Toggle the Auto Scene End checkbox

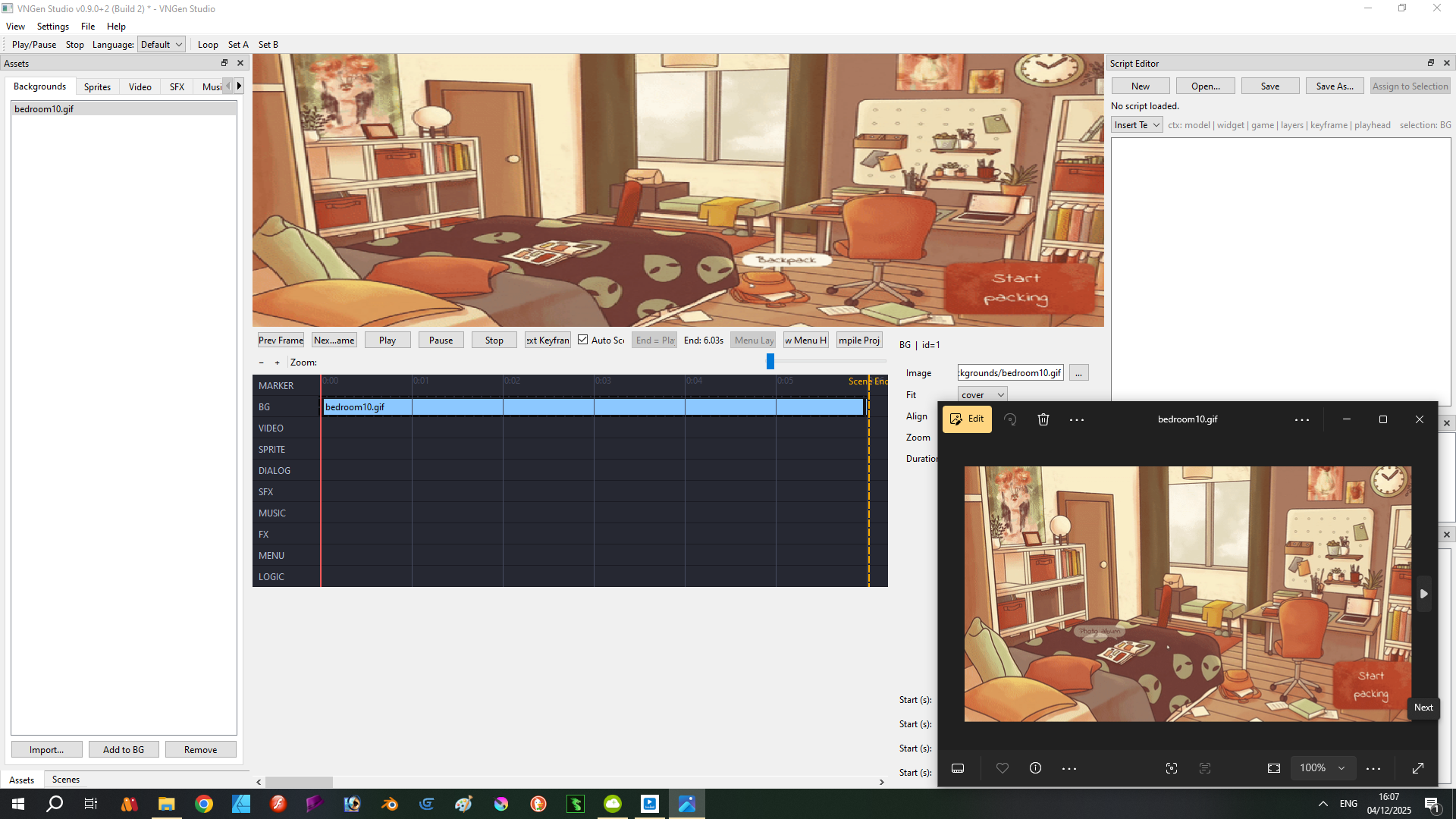coord(583,340)
